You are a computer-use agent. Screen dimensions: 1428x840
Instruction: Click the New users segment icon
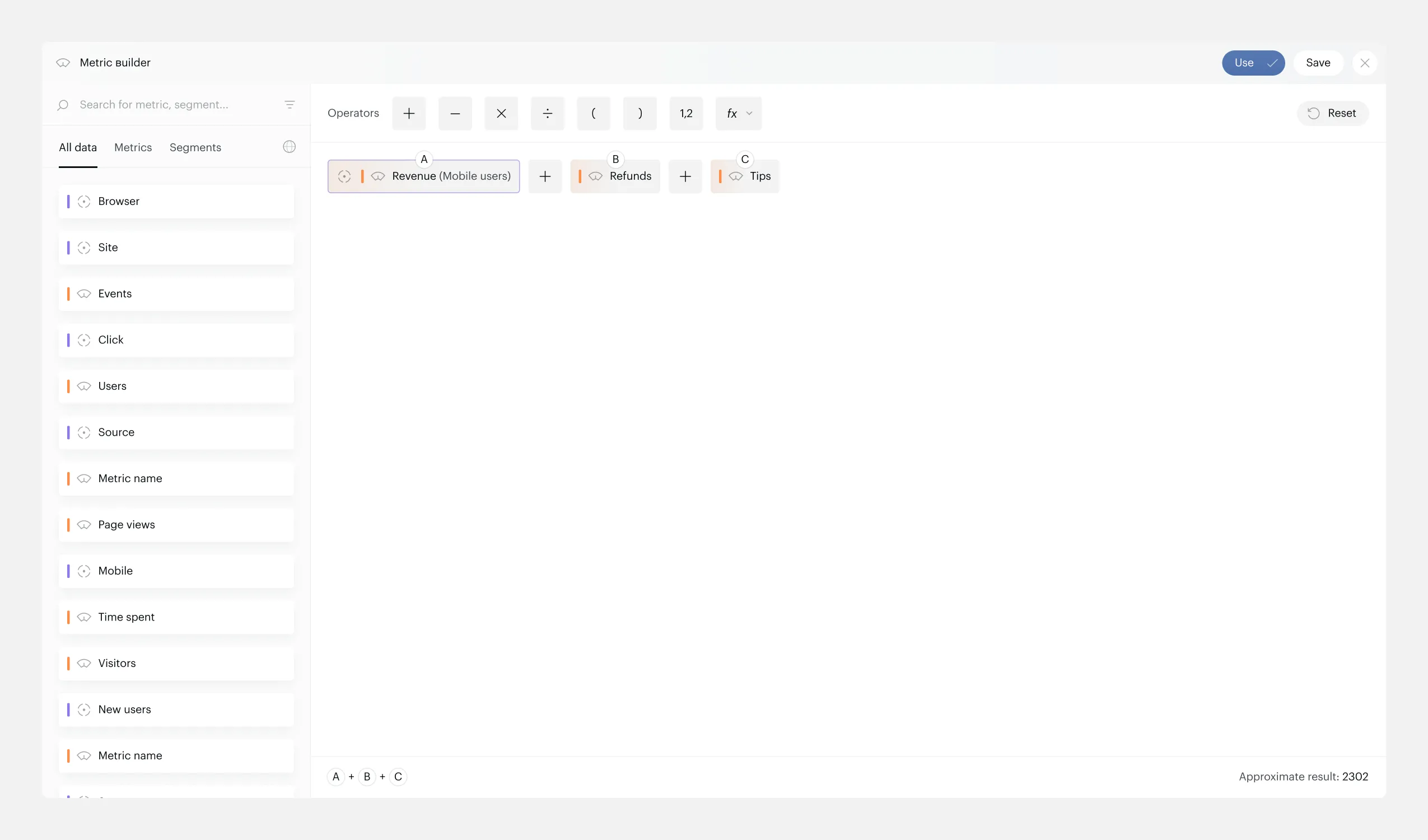tap(84, 710)
